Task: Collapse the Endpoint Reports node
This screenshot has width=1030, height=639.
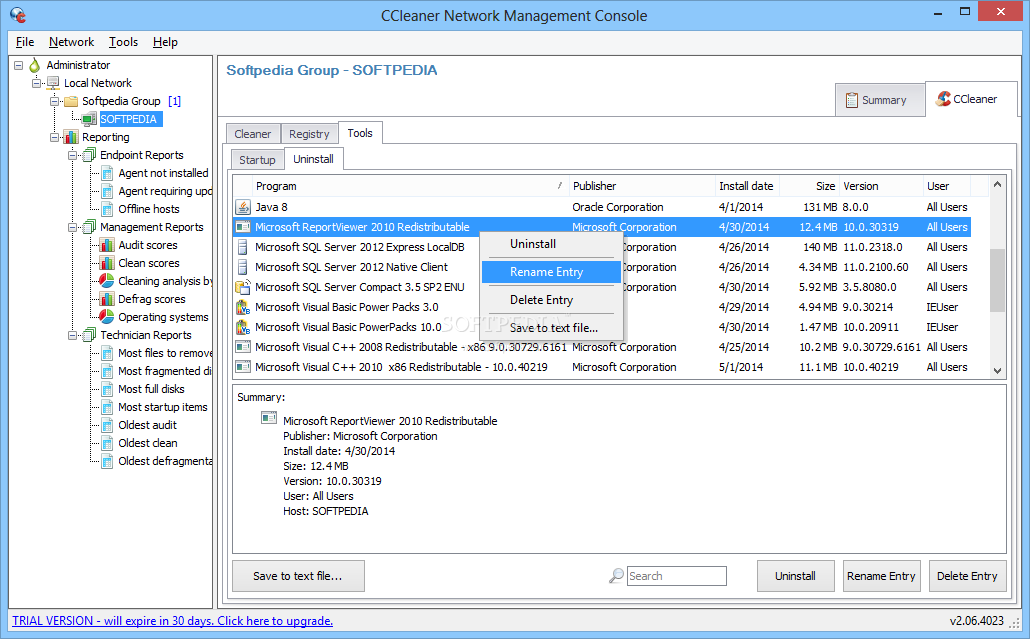Action: click(73, 155)
